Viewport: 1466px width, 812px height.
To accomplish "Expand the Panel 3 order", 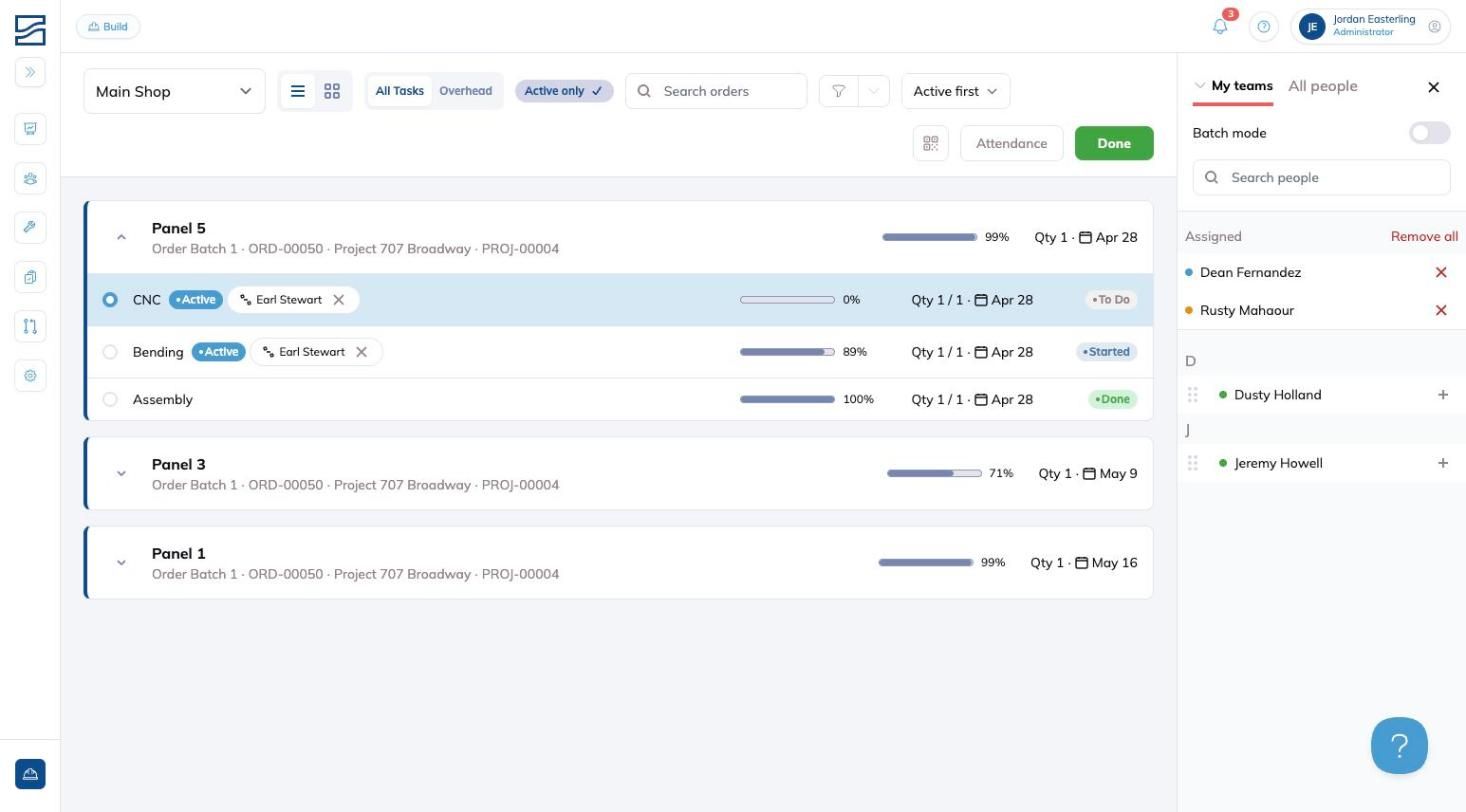I will pos(121,473).
